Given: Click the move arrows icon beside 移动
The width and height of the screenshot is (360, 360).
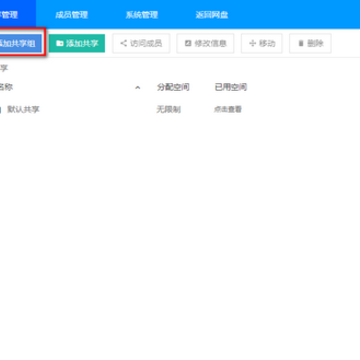Looking at the screenshot, I should [253, 43].
